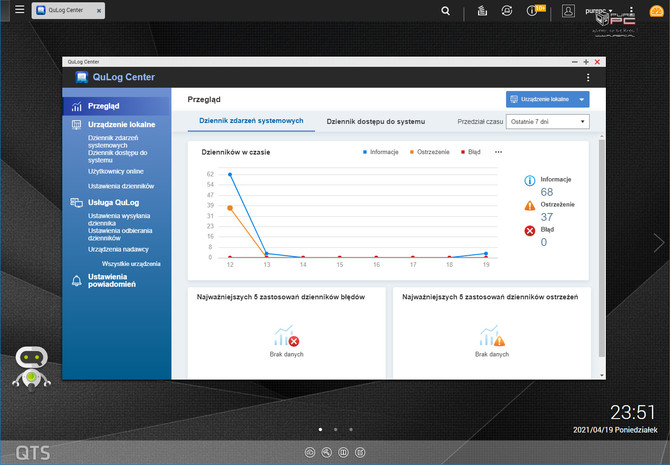Toggle Informacje series in chart legend

coord(380,152)
